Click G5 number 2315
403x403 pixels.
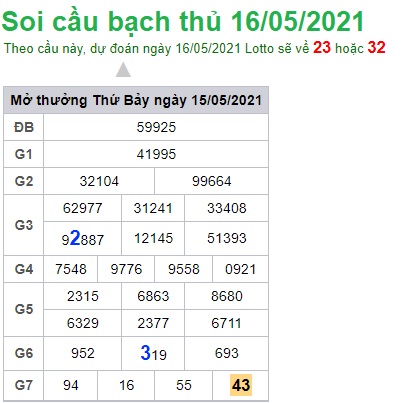click(83, 296)
